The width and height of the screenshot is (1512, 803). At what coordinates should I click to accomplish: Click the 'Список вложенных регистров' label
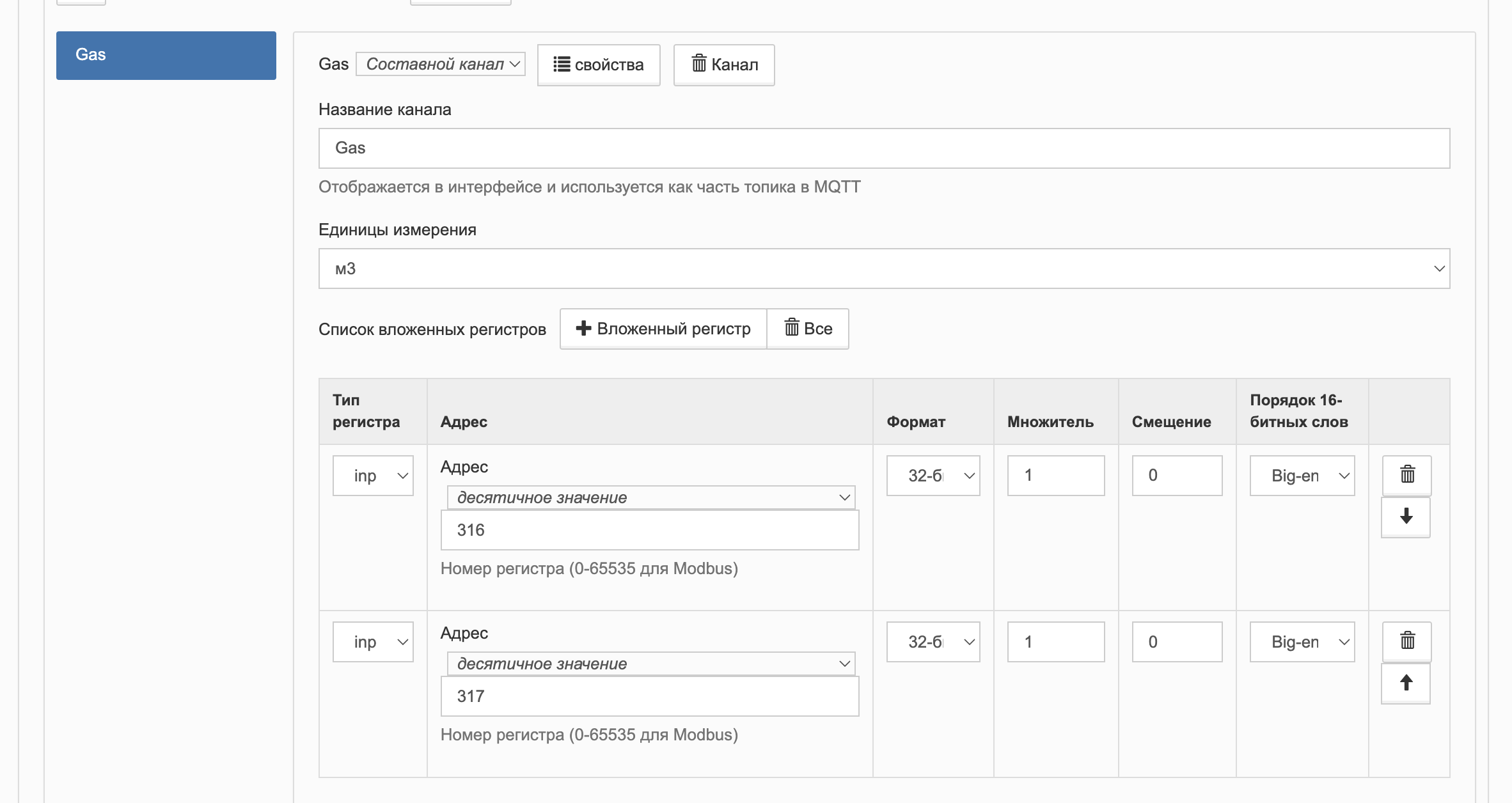tap(432, 329)
